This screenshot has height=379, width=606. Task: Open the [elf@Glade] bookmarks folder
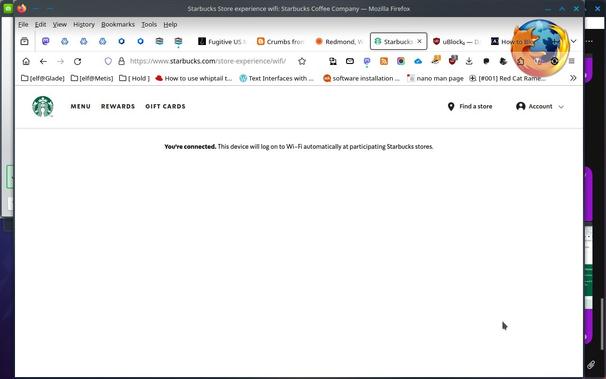point(43,78)
